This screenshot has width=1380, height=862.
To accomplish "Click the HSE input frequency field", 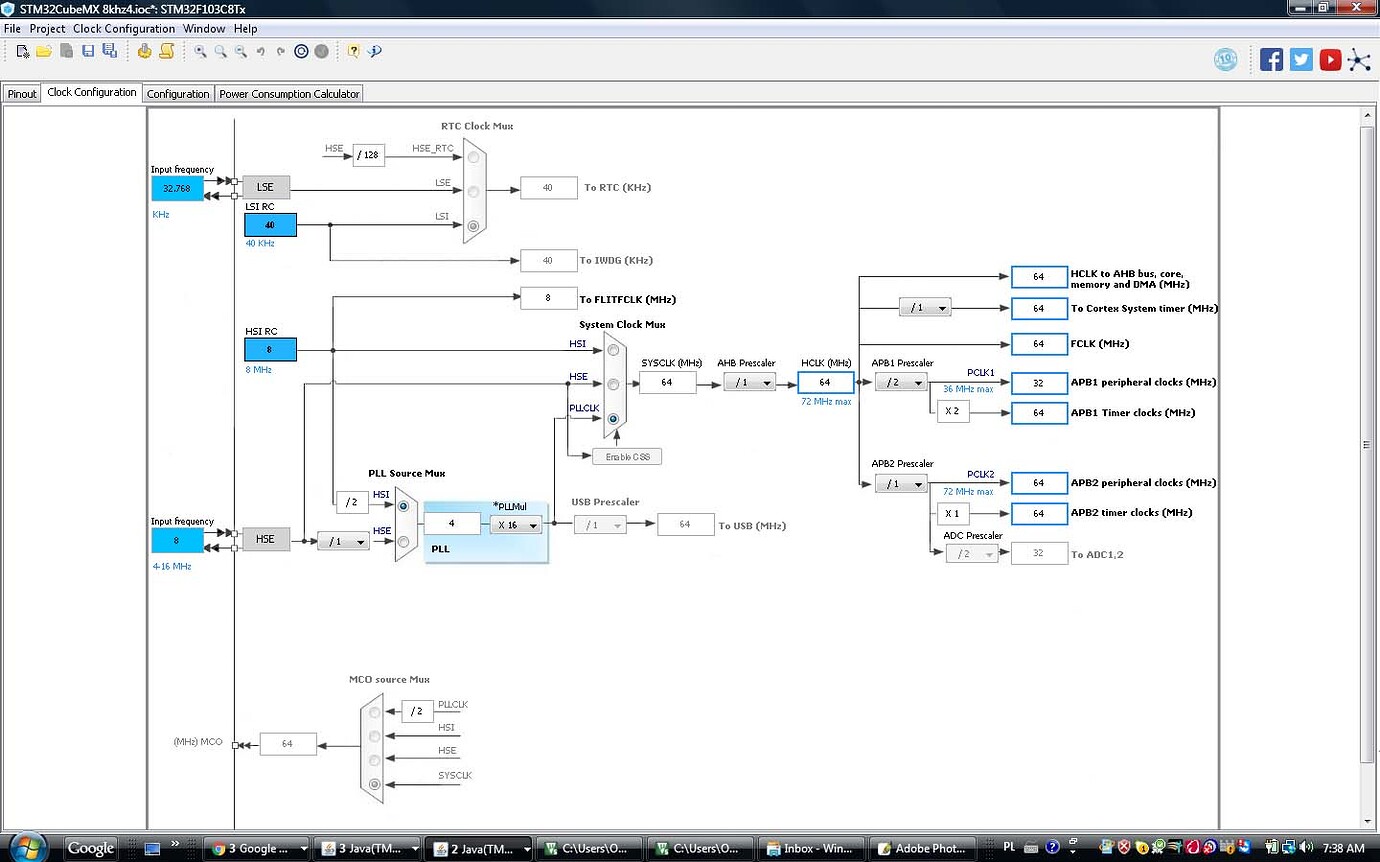I will [x=177, y=539].
